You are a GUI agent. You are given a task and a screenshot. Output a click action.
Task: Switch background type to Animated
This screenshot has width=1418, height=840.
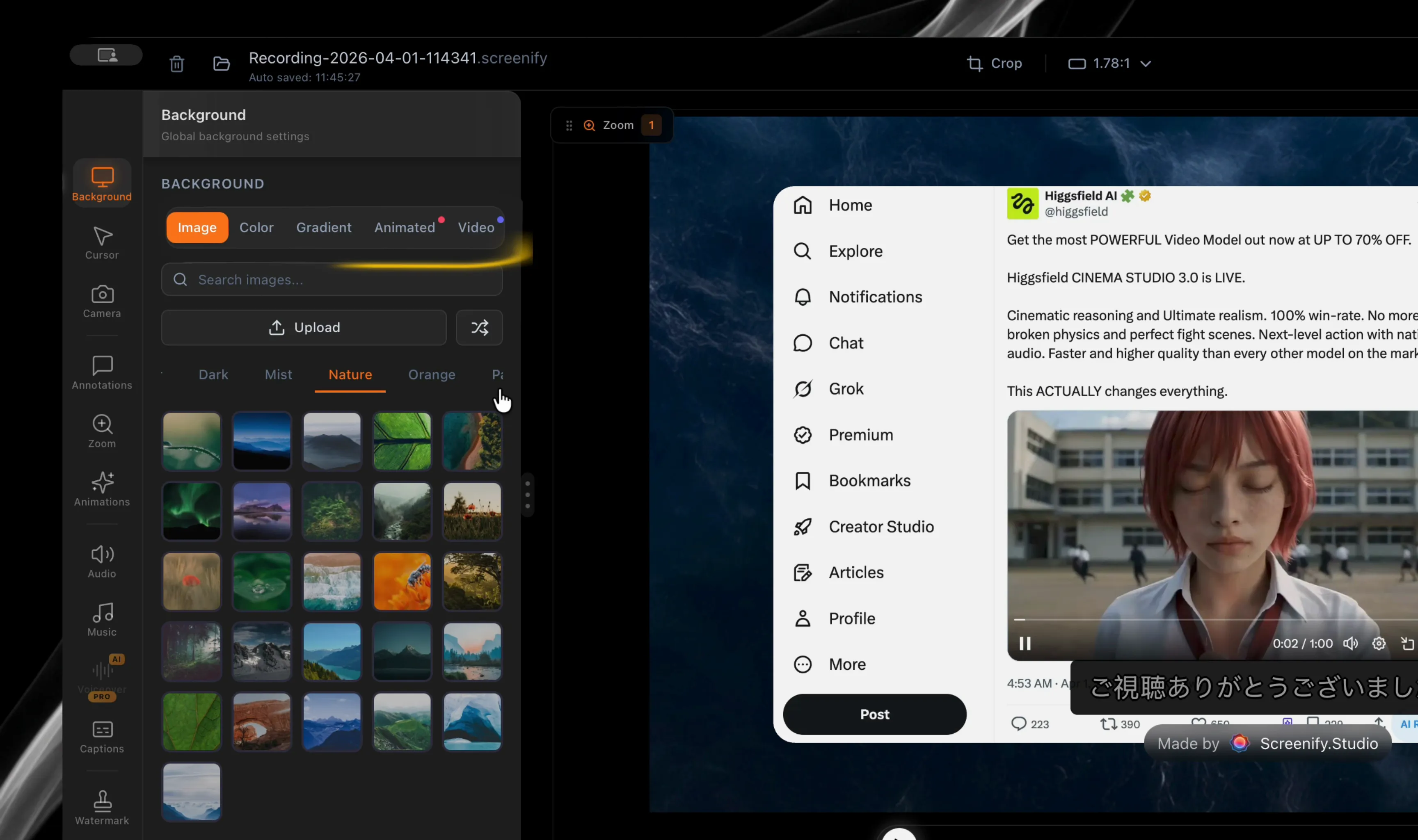point(404,228)
